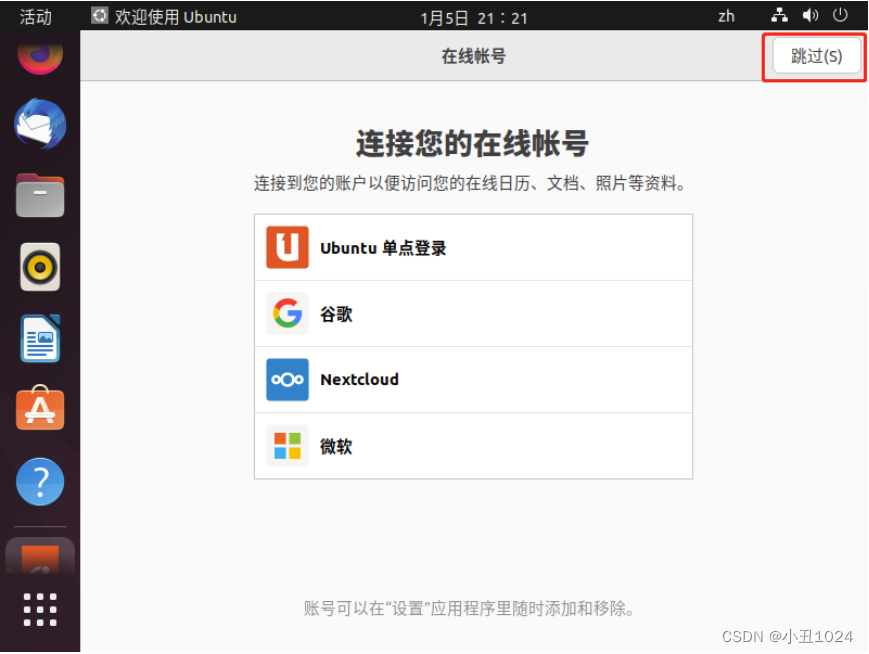Open the 欢迎使用 Ubuntu app menu

point(164,17)
